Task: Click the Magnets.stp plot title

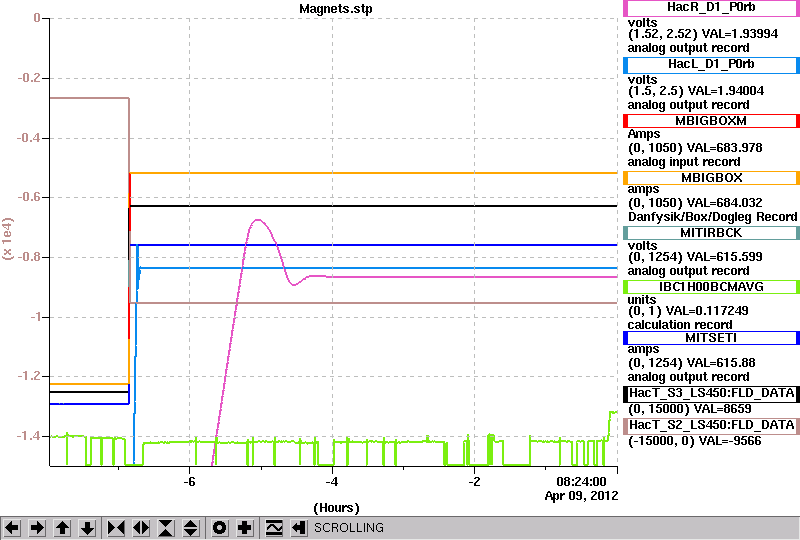Action: [336, 9]
